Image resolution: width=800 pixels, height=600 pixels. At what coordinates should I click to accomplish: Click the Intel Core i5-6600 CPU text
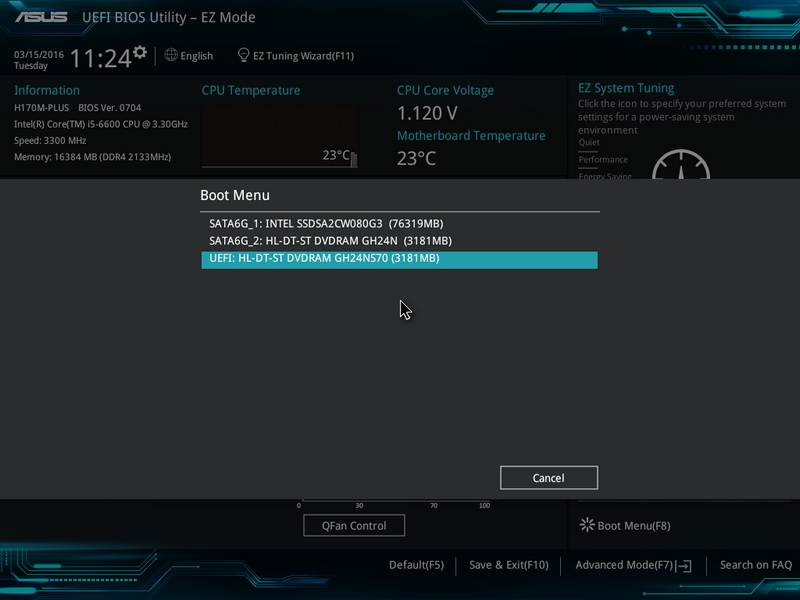pos(101,124)
